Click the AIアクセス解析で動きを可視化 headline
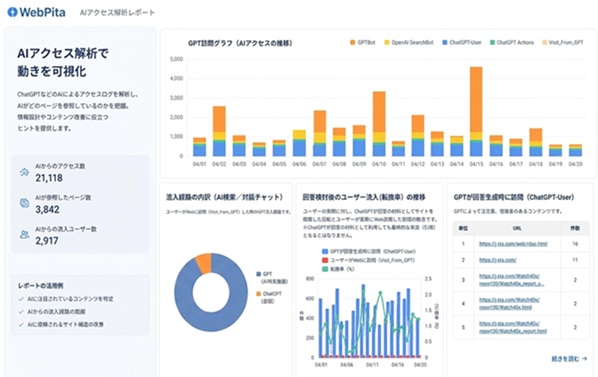 click(x=63, y=62)
